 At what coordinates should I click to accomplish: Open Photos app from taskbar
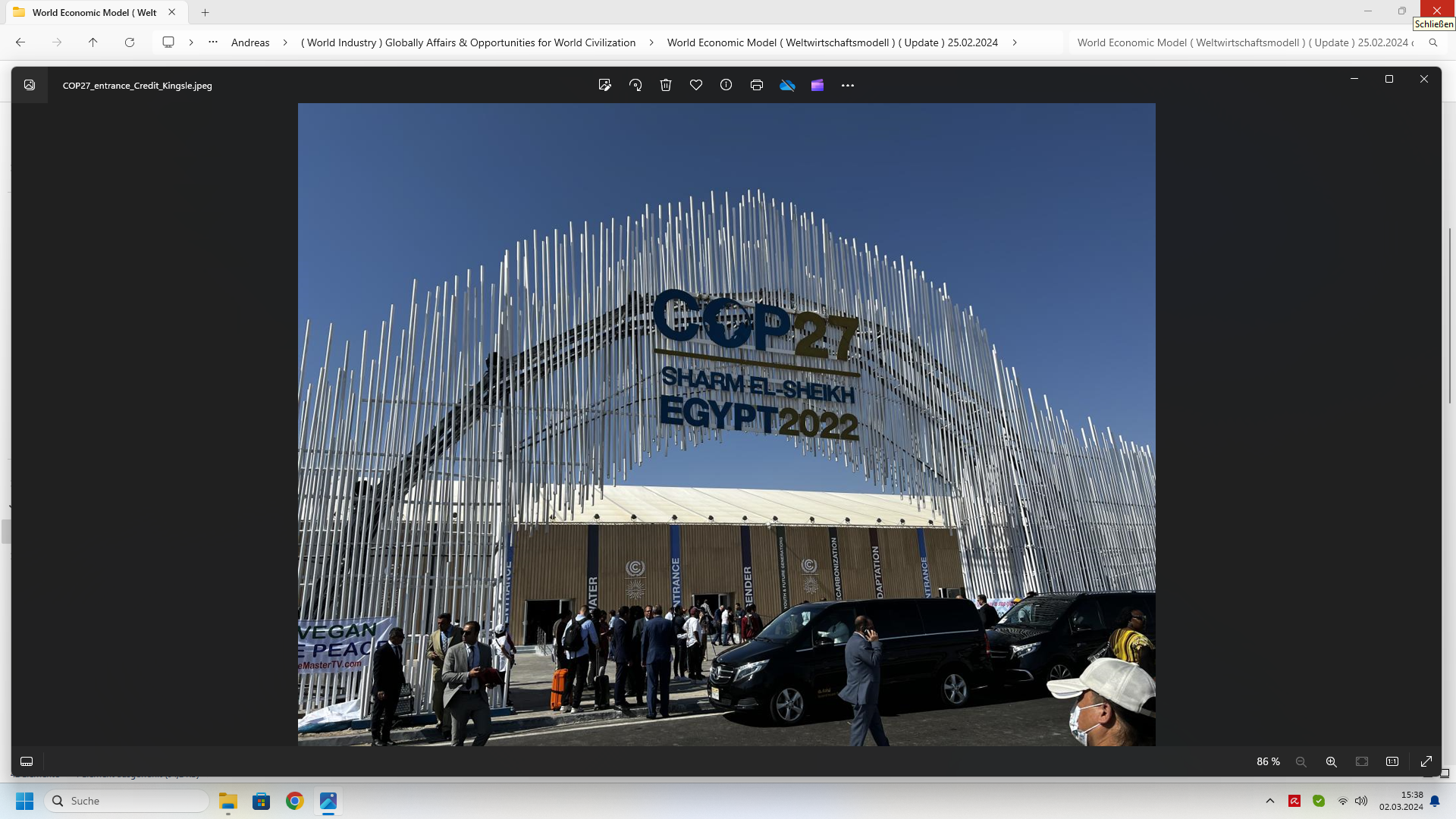click(328, 801)
